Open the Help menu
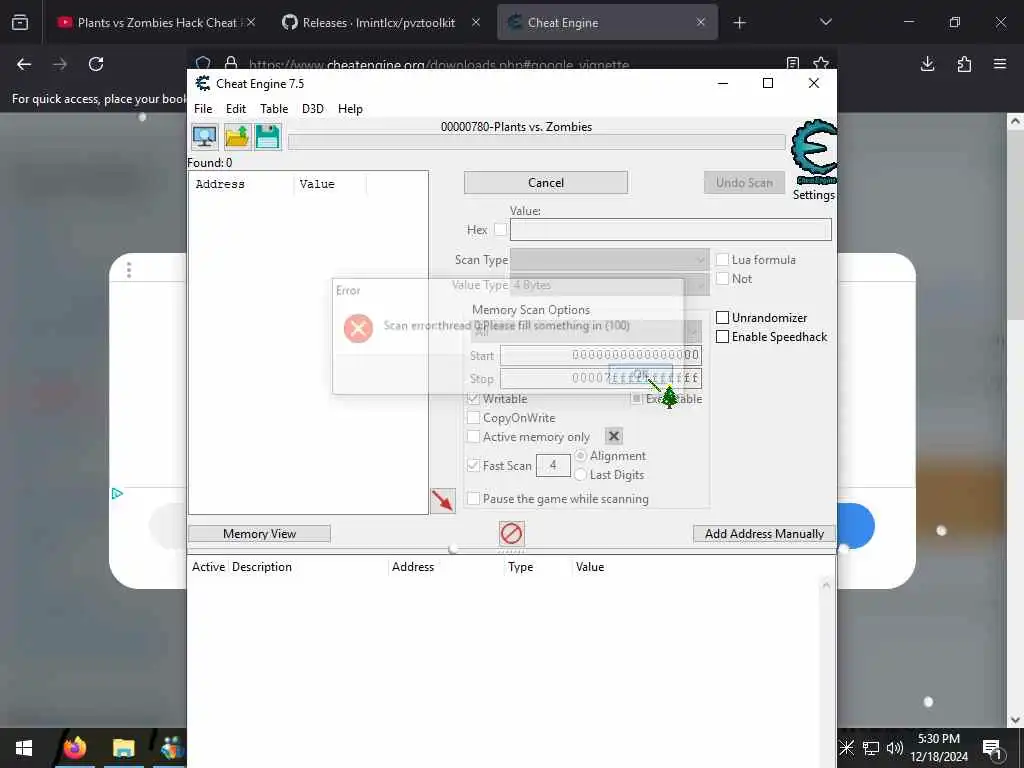 (x=350, y=108)
